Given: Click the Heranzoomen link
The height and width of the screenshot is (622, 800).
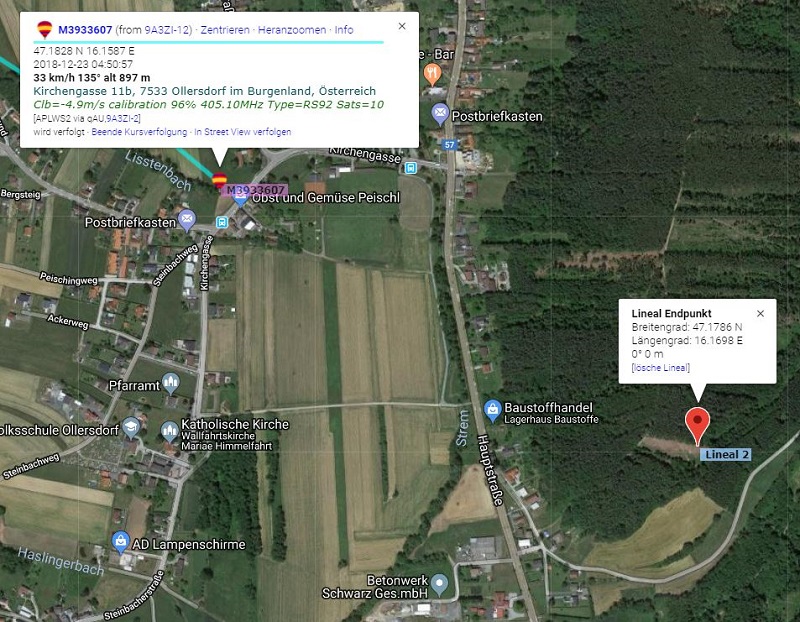Looking at the screenshot, I should click(292, 30).
